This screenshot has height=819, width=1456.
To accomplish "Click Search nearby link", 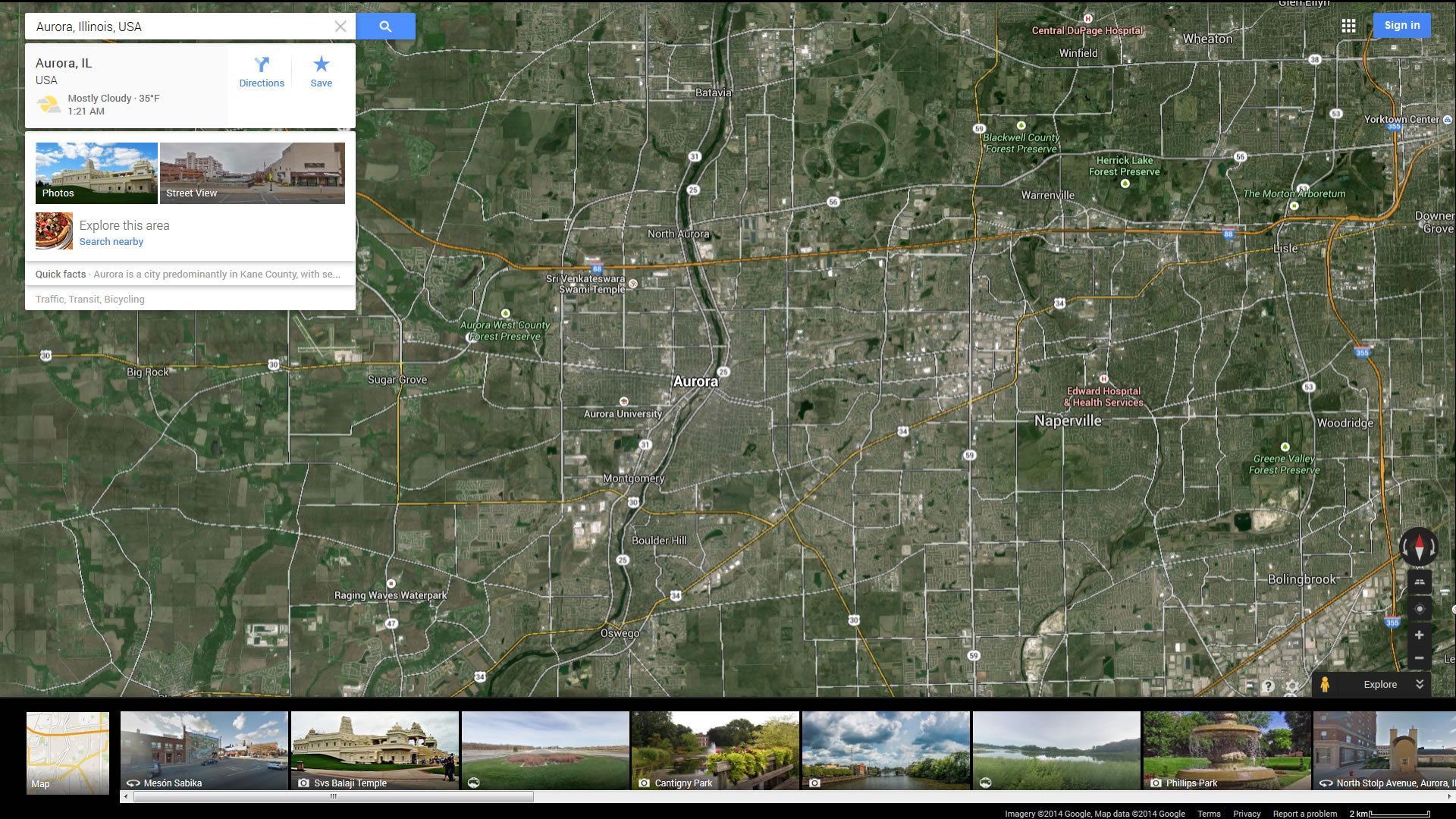I will click(111, 242).
